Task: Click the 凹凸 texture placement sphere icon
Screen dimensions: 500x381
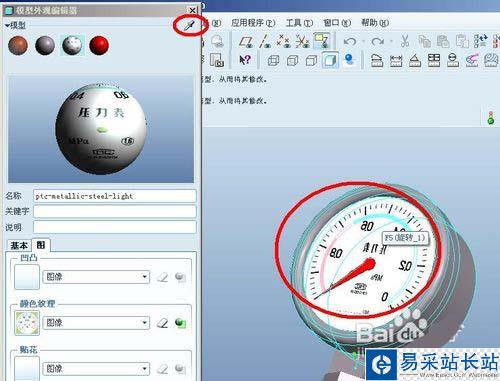Action: pos(180,277)
